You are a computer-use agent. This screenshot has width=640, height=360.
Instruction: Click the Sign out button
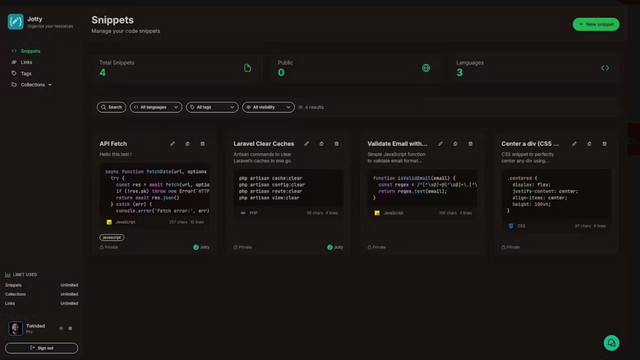[42, 348]
